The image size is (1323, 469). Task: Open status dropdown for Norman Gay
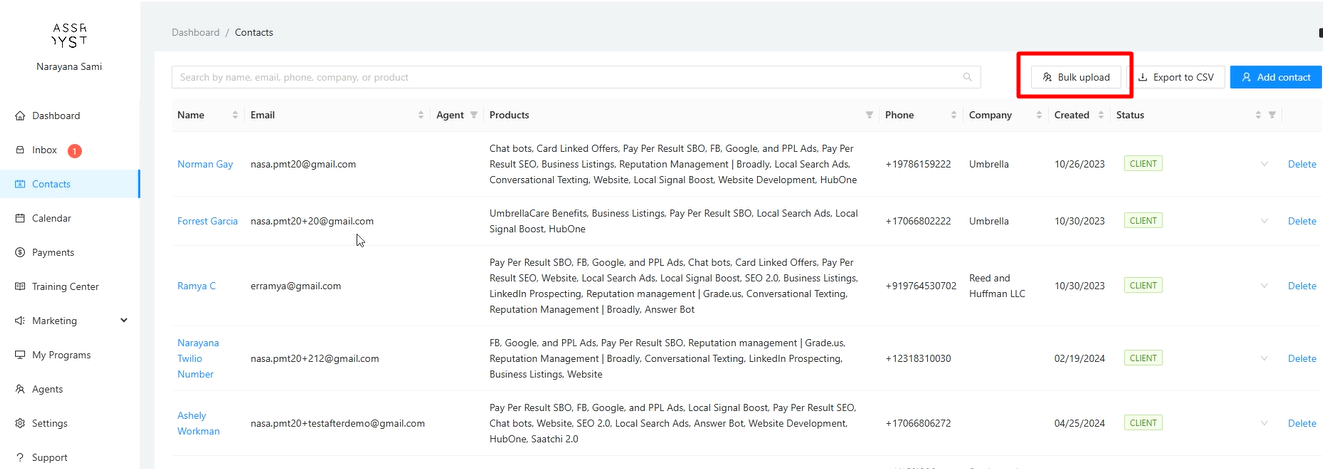[x=1264, y=164]
